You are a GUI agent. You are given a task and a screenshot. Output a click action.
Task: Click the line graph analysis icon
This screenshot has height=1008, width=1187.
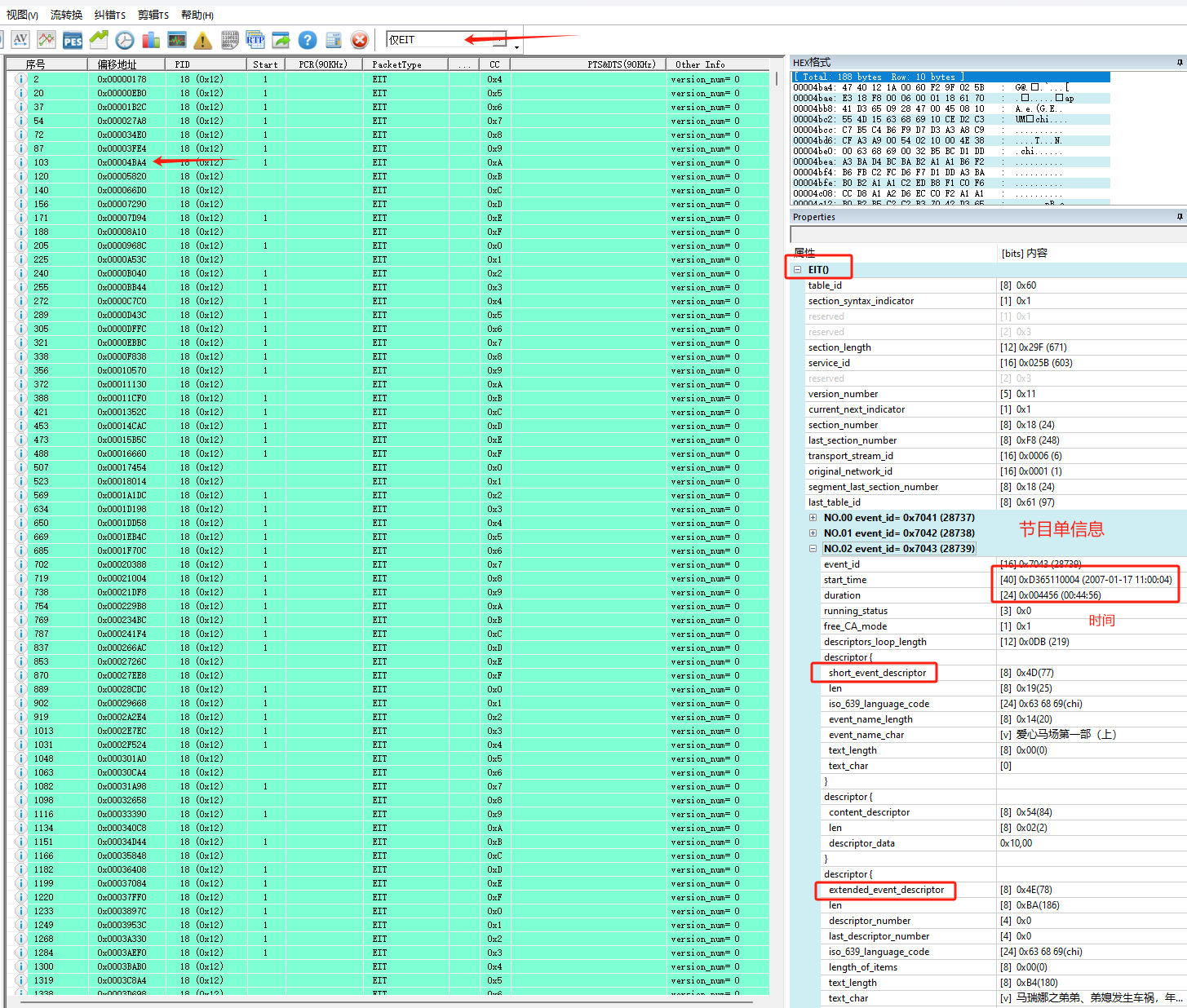point(47,39)
